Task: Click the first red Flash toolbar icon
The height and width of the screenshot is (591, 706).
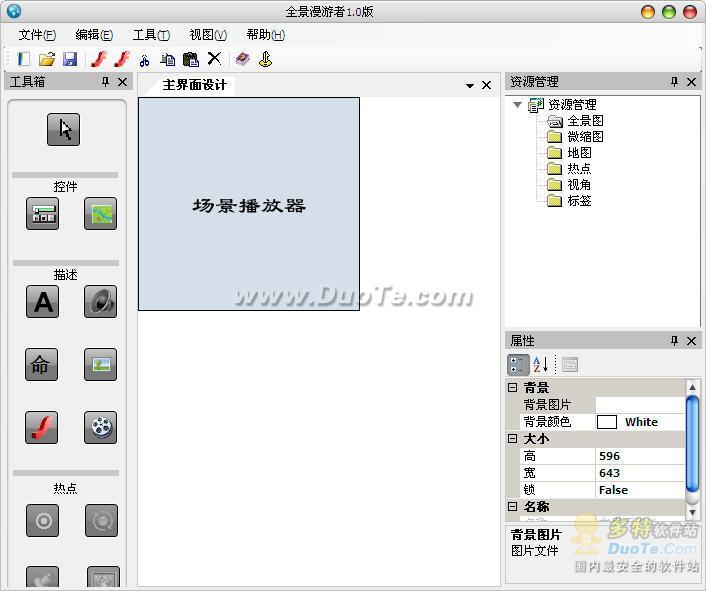Action: pyautogui.click(x=99, y=59)
